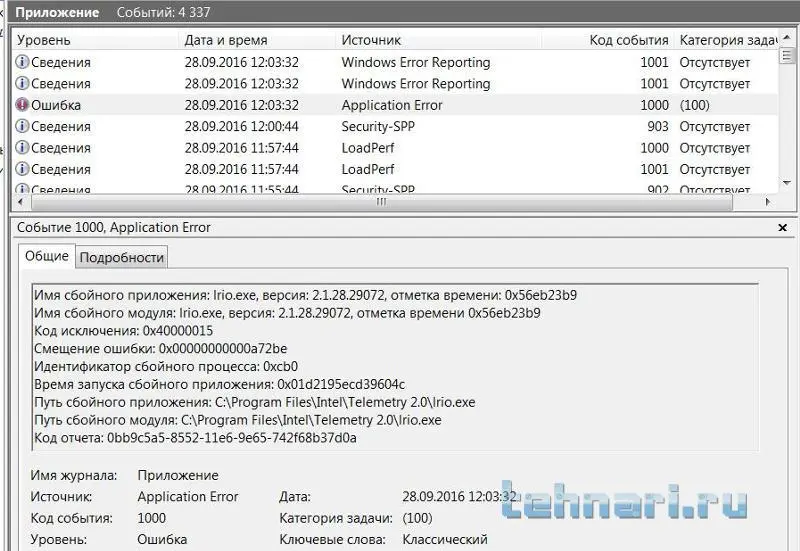Select the row with timestamp 28.09.2016 12:00:44
This screenshot has height=551, width=800.
(x=395, y=126)
